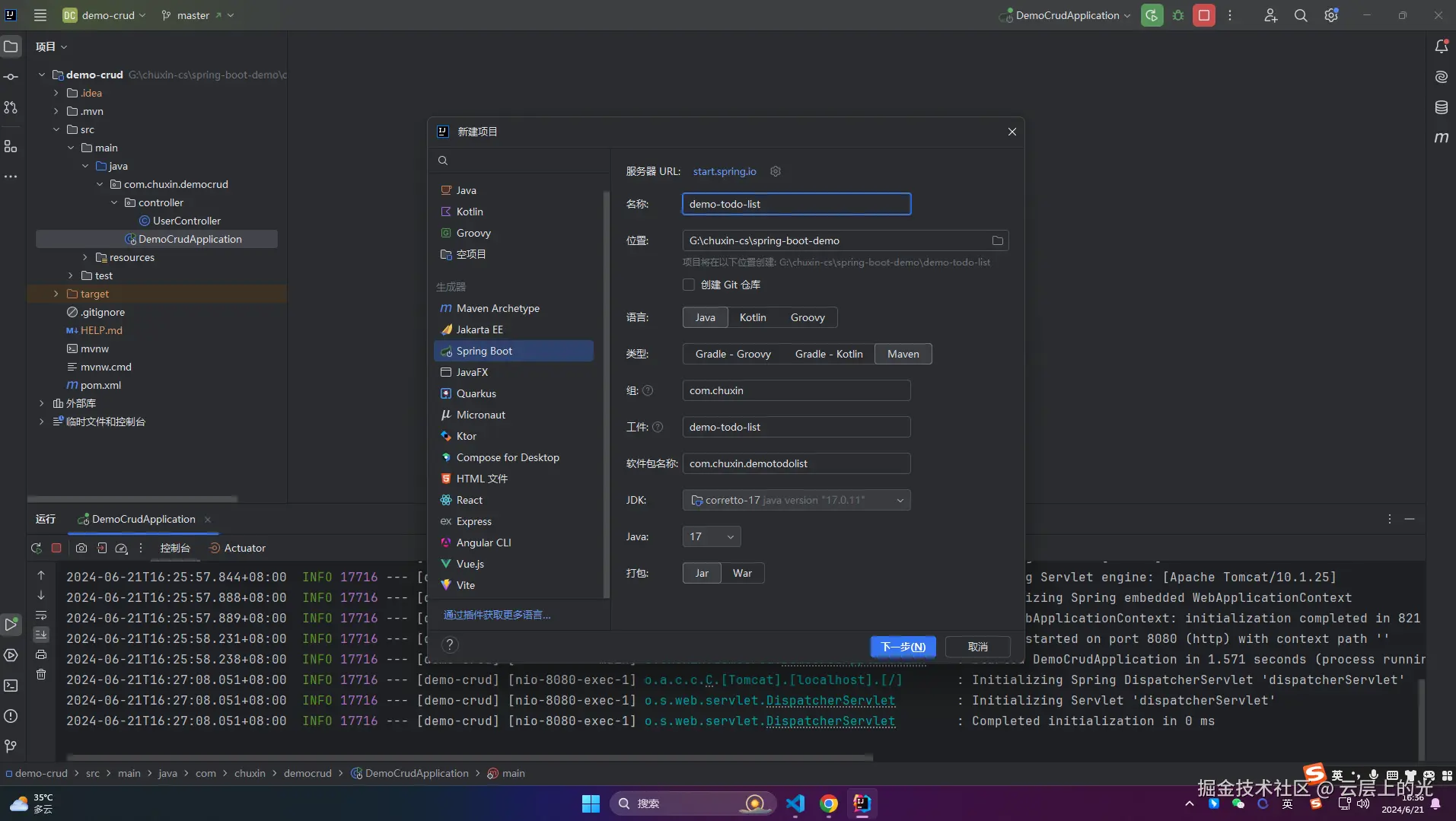
Task: Click the Windows Start button
Action: [591, 803]
